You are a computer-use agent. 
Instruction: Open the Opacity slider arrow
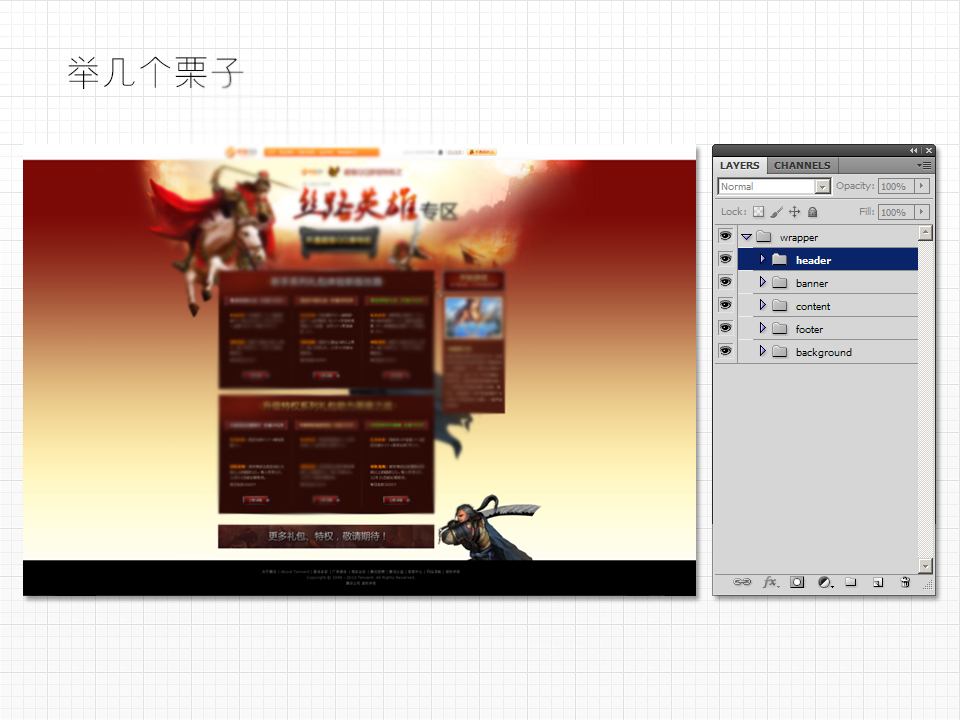[922, 186]
